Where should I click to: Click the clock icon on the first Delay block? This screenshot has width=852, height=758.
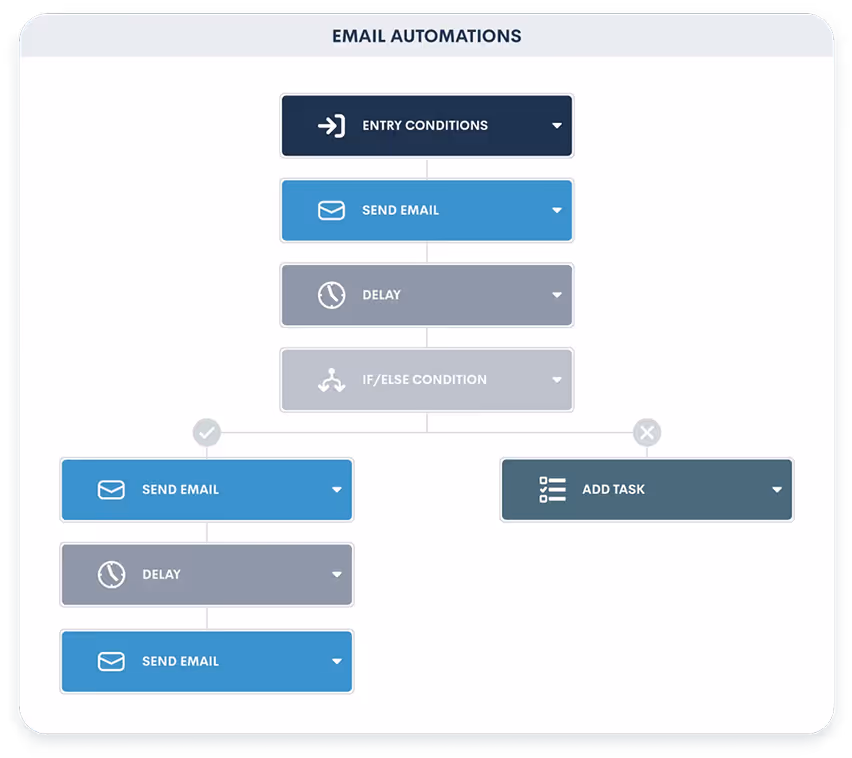pos(331,295)
